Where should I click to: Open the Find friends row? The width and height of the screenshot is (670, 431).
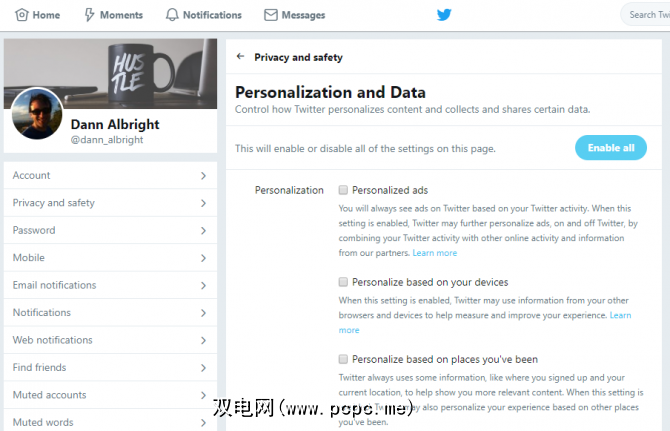click(x=110, y=367)
